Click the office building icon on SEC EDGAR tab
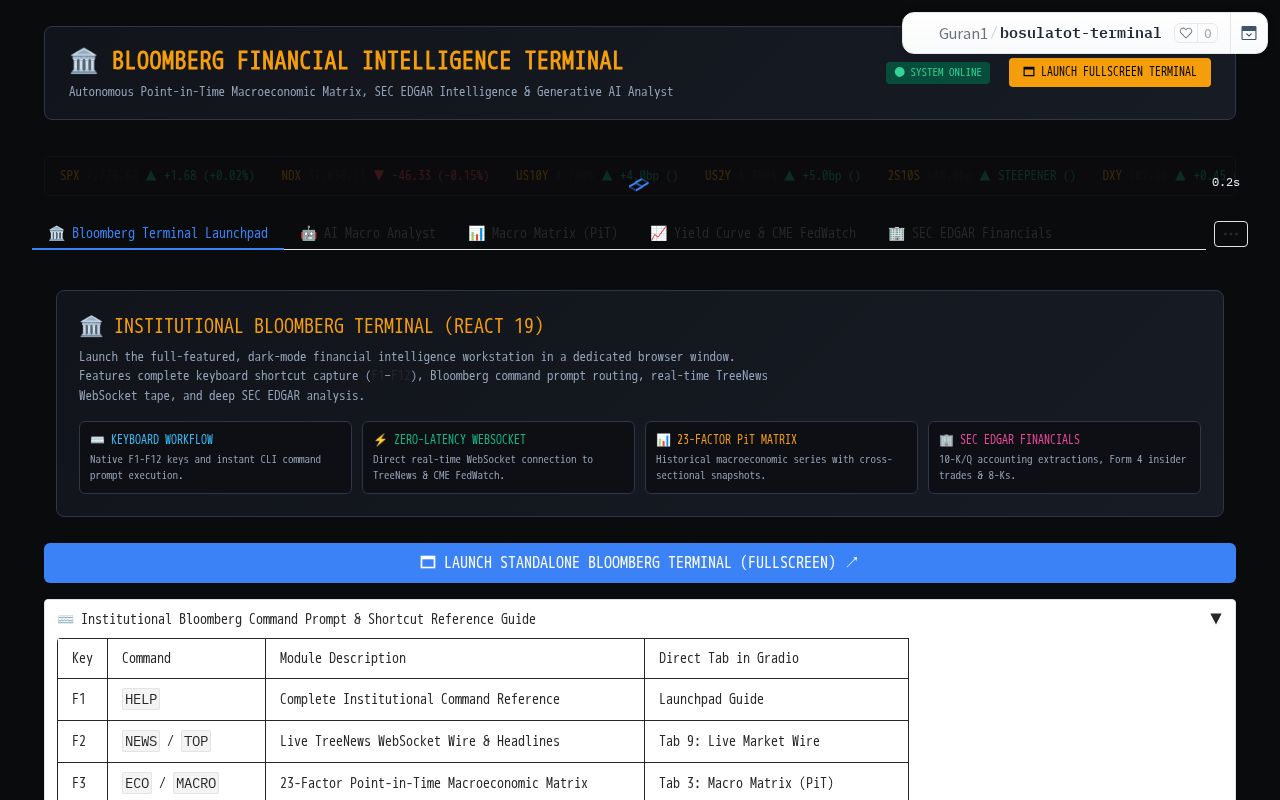The image size is (1280, 800). 896,233
